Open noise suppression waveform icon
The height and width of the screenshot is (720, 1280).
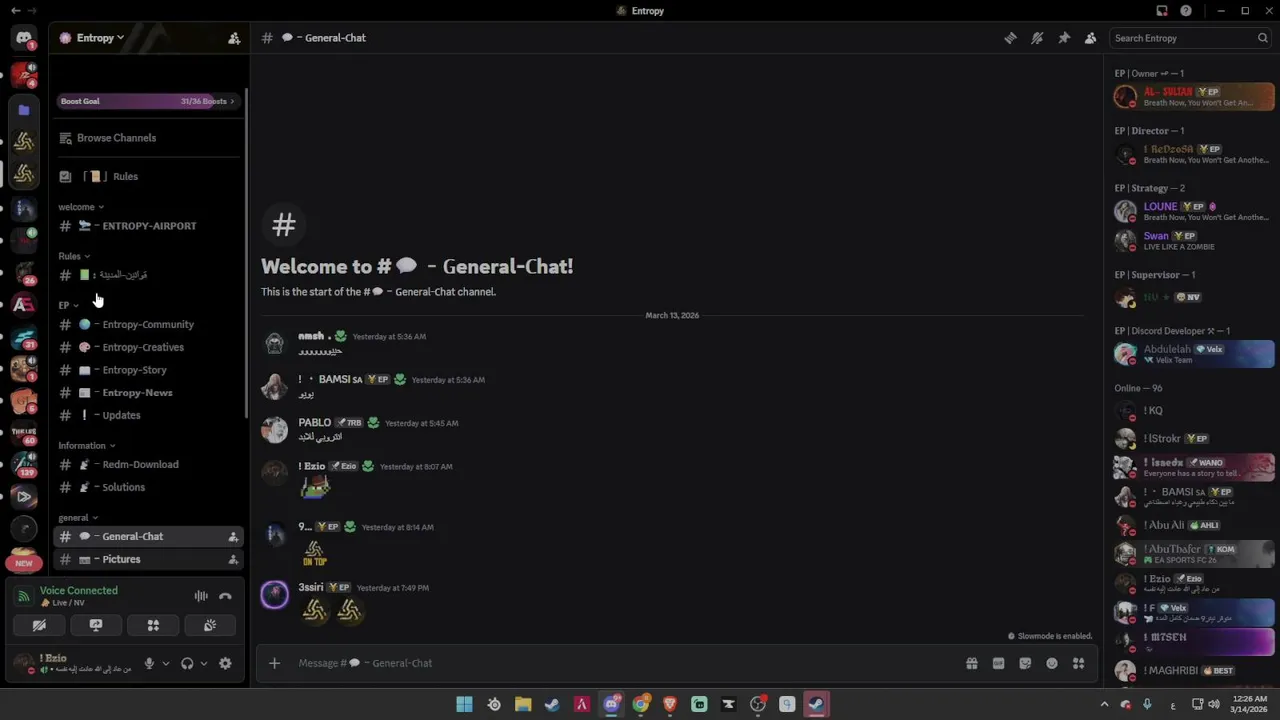[201, 596]
